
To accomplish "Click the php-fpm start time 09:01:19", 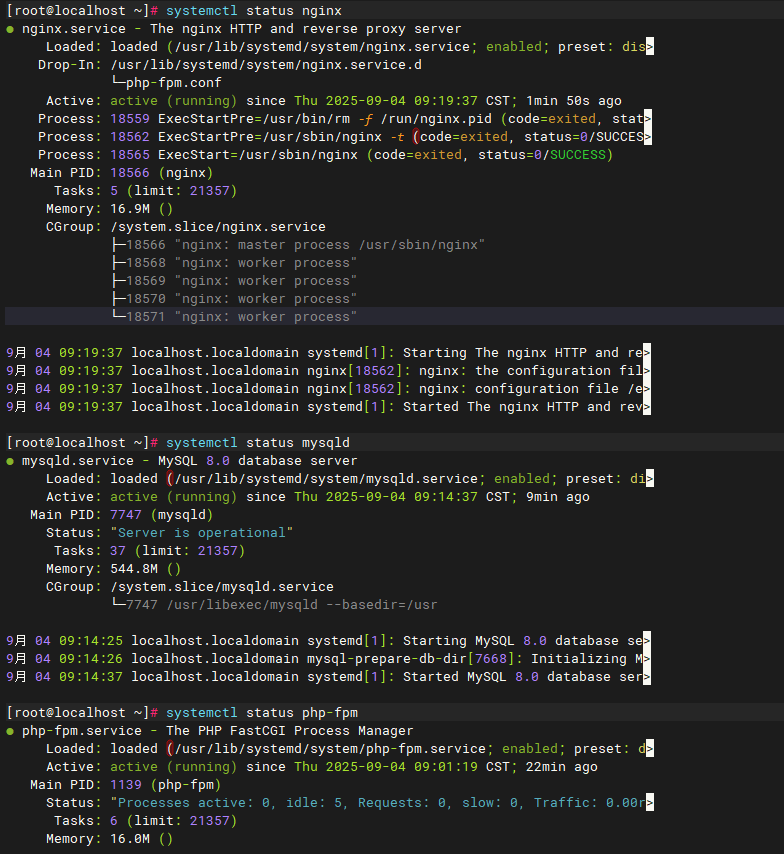I will 446,767.
